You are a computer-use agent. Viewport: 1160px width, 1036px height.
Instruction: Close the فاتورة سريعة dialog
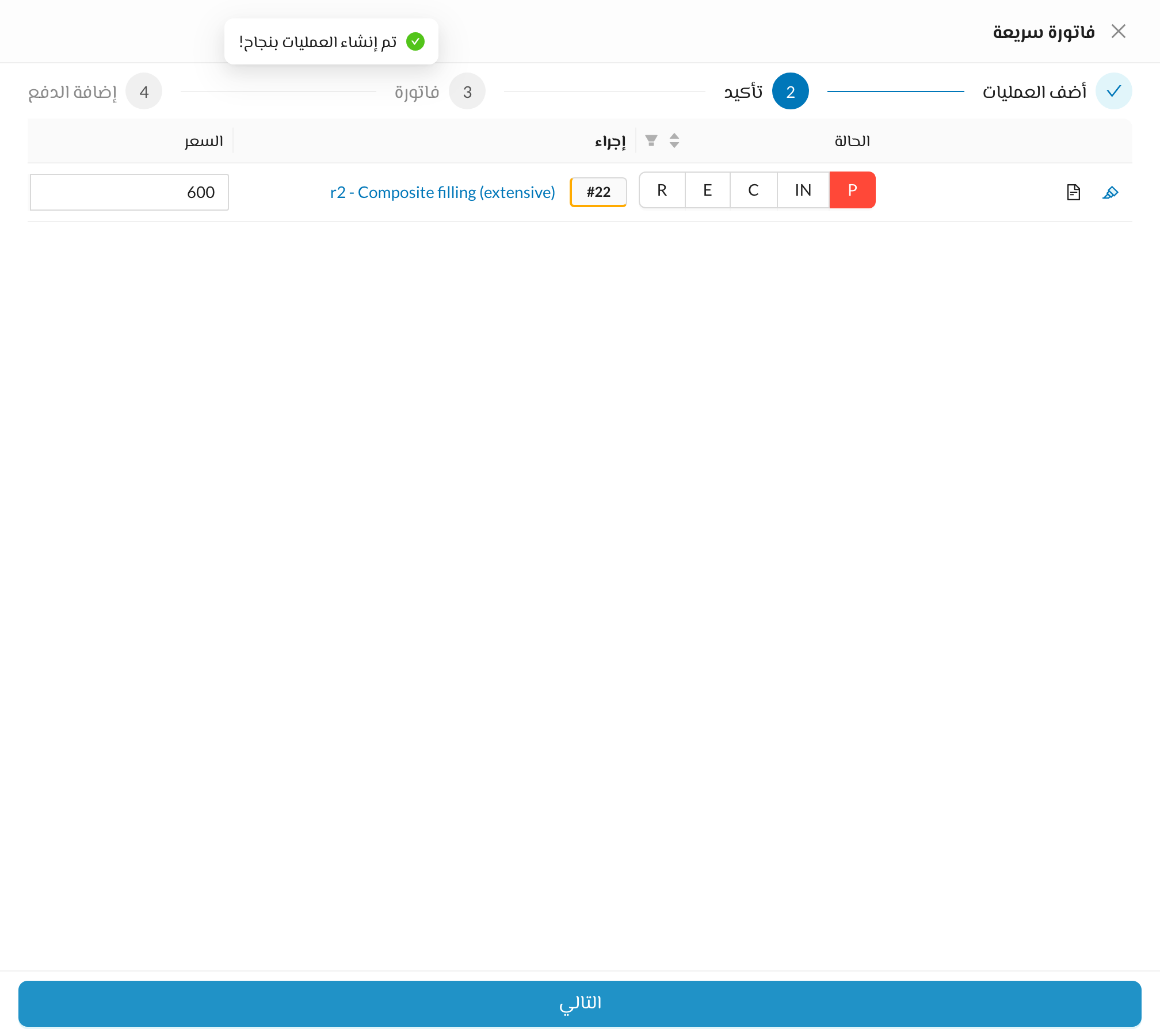point(1118,31)
